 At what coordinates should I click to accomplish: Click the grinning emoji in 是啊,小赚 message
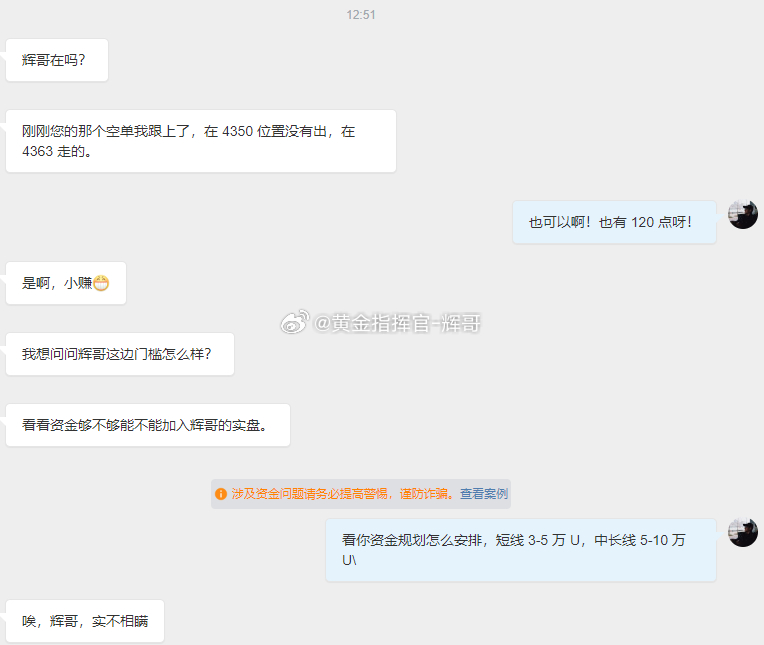101,283
